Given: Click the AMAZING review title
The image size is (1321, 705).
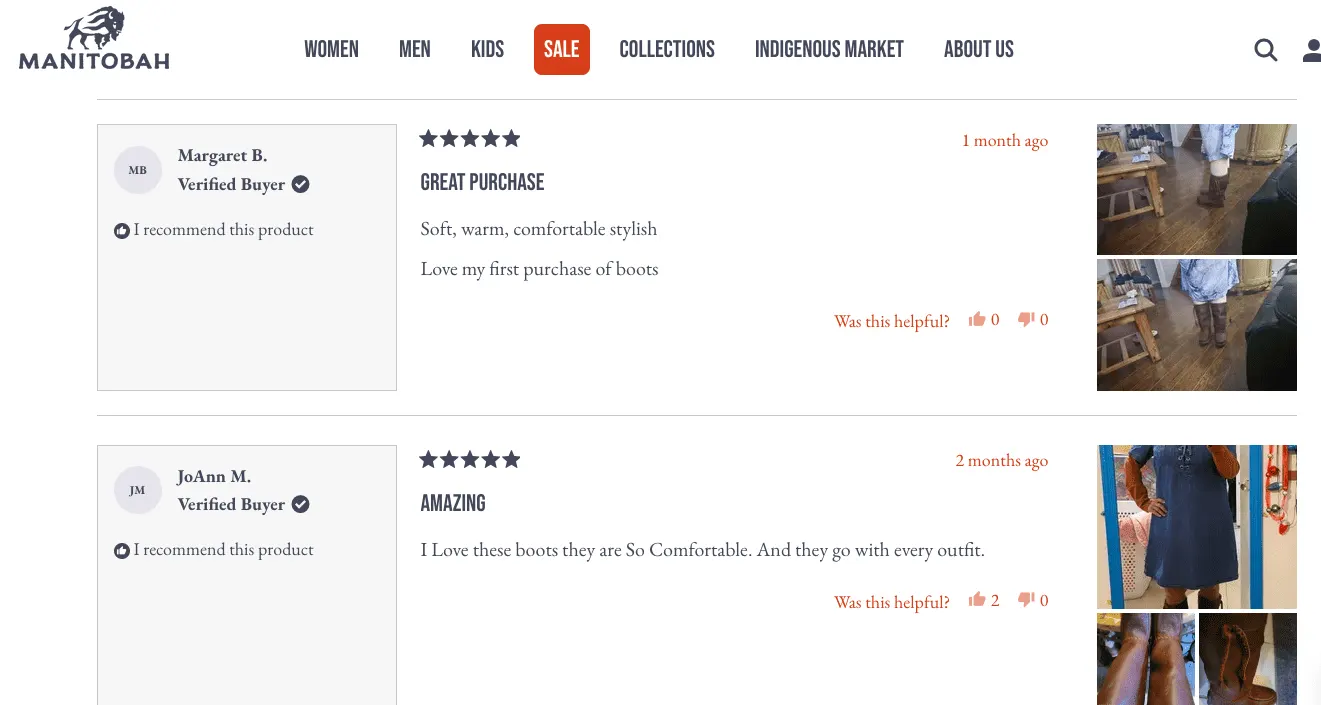Looking at the screenshot, I should point(452,503).
